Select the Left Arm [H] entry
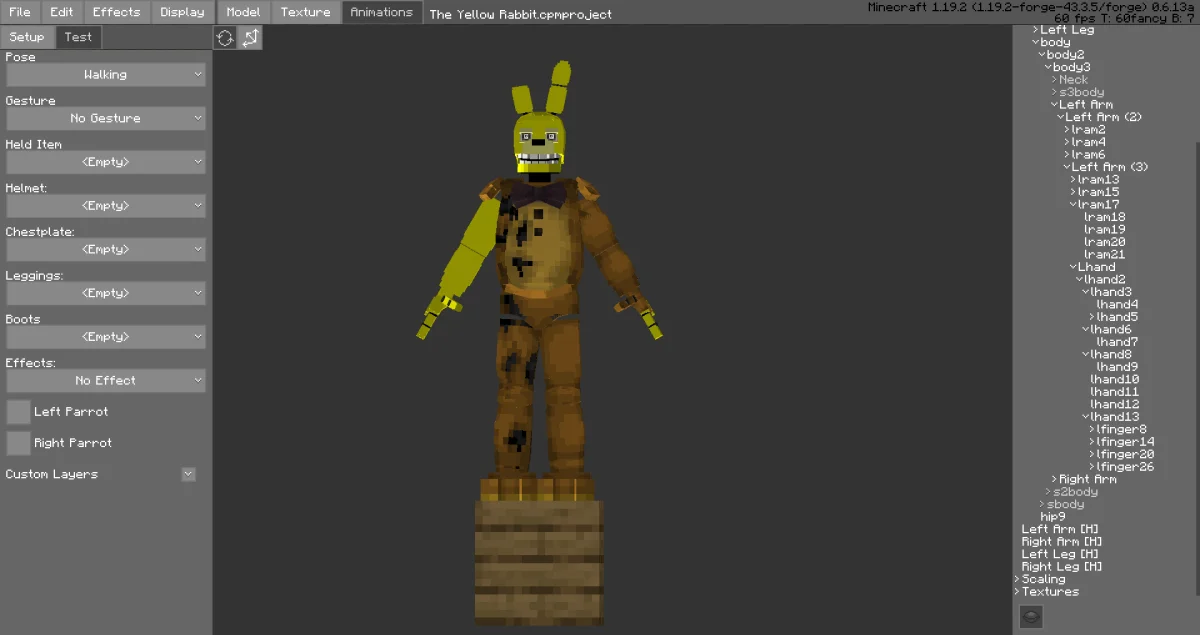The image size is (1200, 635). click(1060, 530)
